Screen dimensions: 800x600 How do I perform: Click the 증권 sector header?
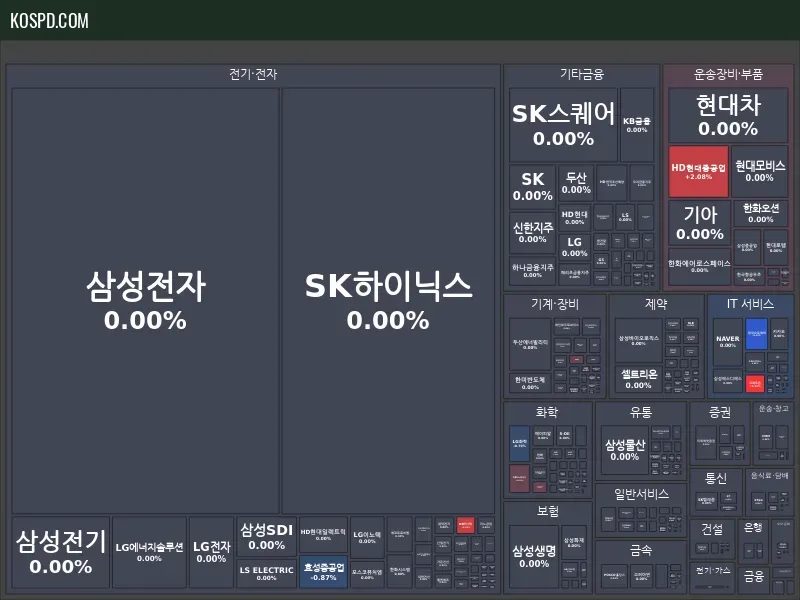[720, 412]
